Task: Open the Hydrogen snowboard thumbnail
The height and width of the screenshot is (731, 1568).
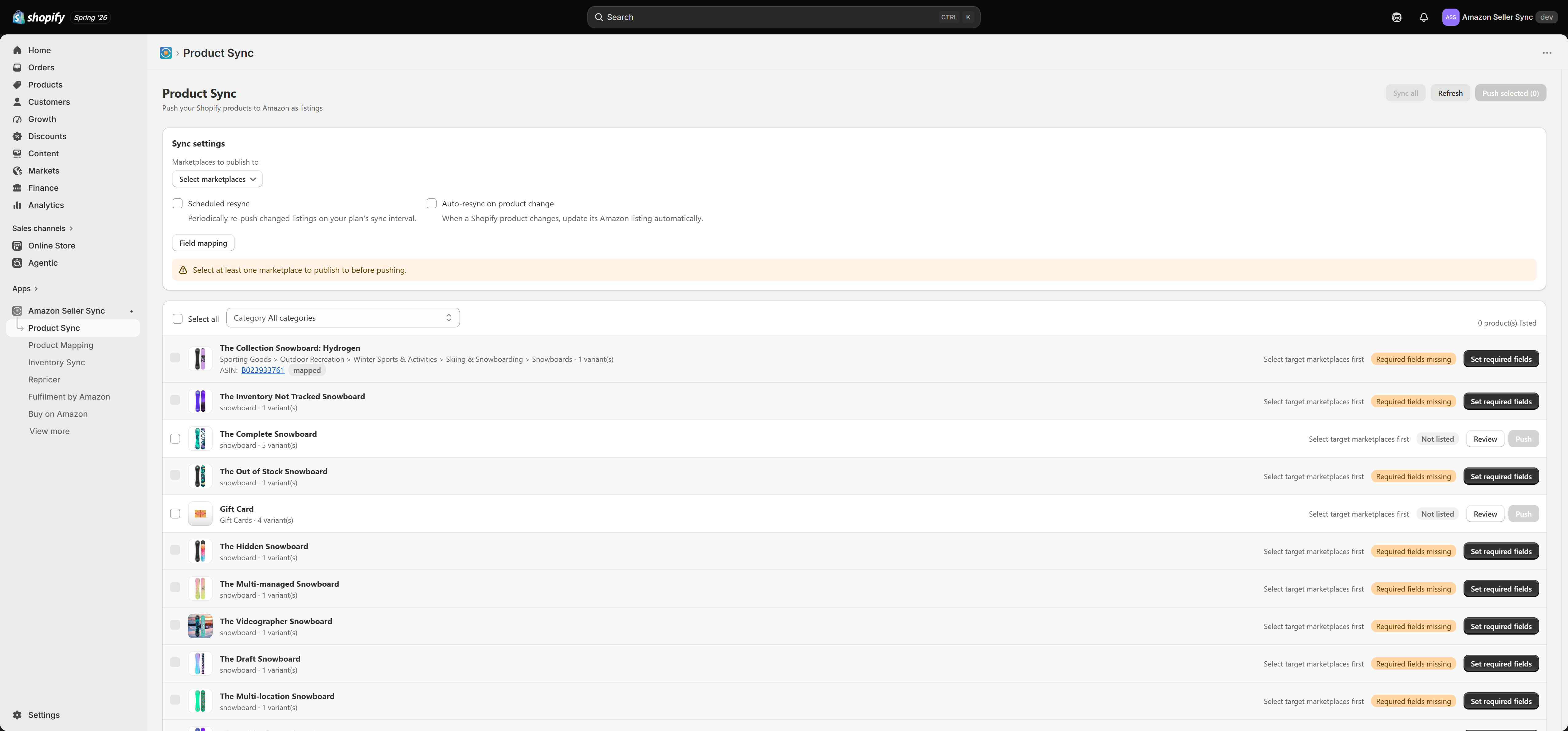Action: 200,359
